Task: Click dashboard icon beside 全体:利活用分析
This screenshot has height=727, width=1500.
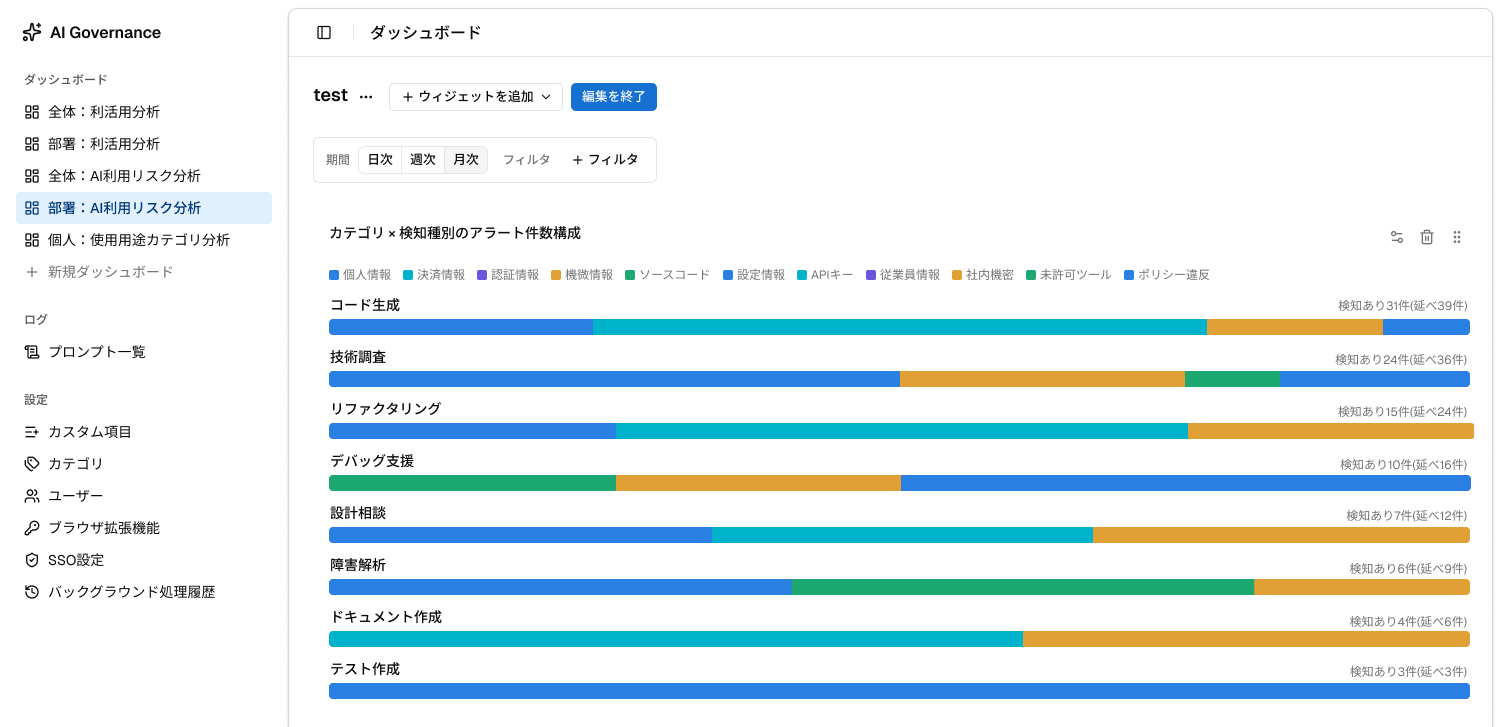Action: (32, 112)
